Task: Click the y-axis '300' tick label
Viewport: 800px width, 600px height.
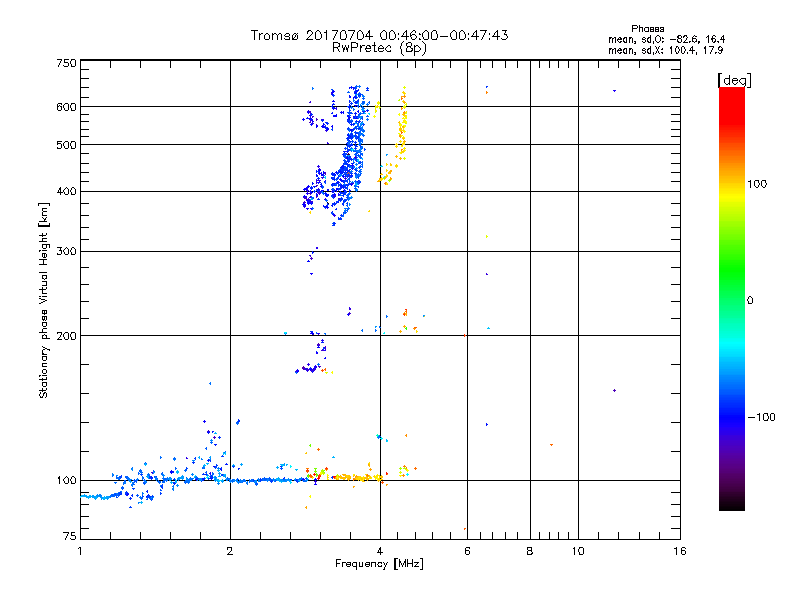Action: pyautogui.click(x=67, y=251)
